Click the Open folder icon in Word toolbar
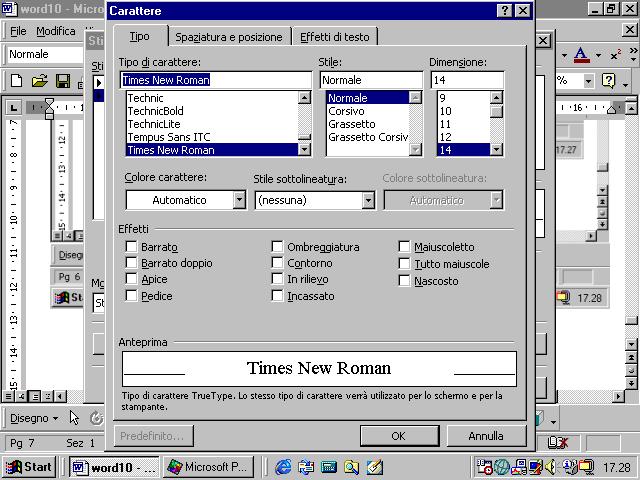Viewport: 640px width, 480px height. click(40, 81)
